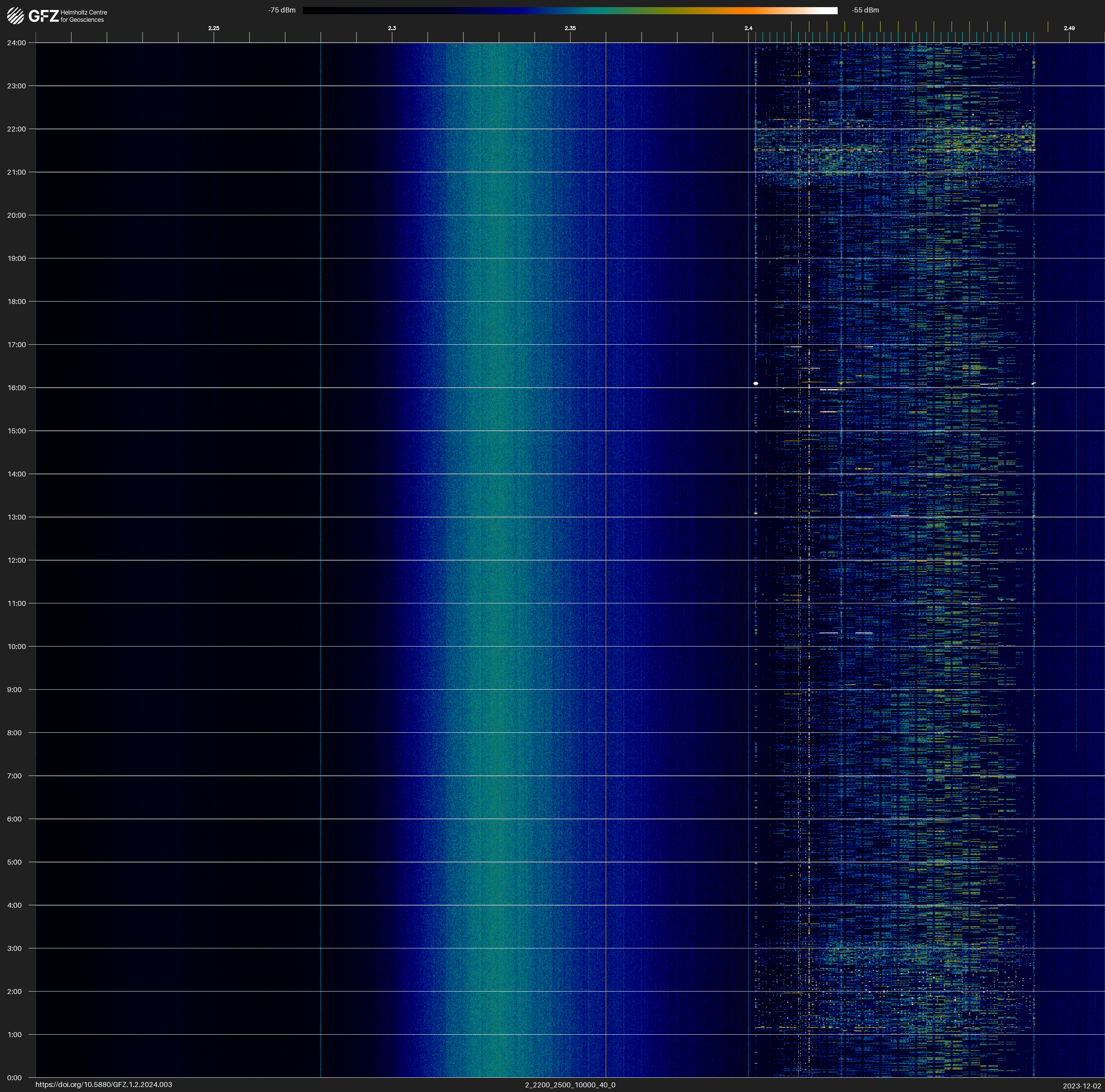Click the 12:00 time axis label

(x=17, y=560)
